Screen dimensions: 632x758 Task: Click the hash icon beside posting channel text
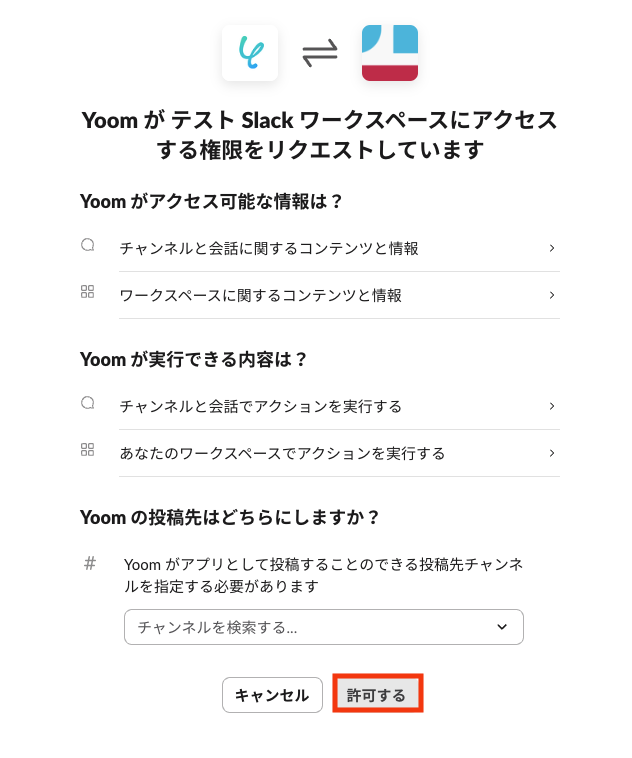tap(90, 563)
